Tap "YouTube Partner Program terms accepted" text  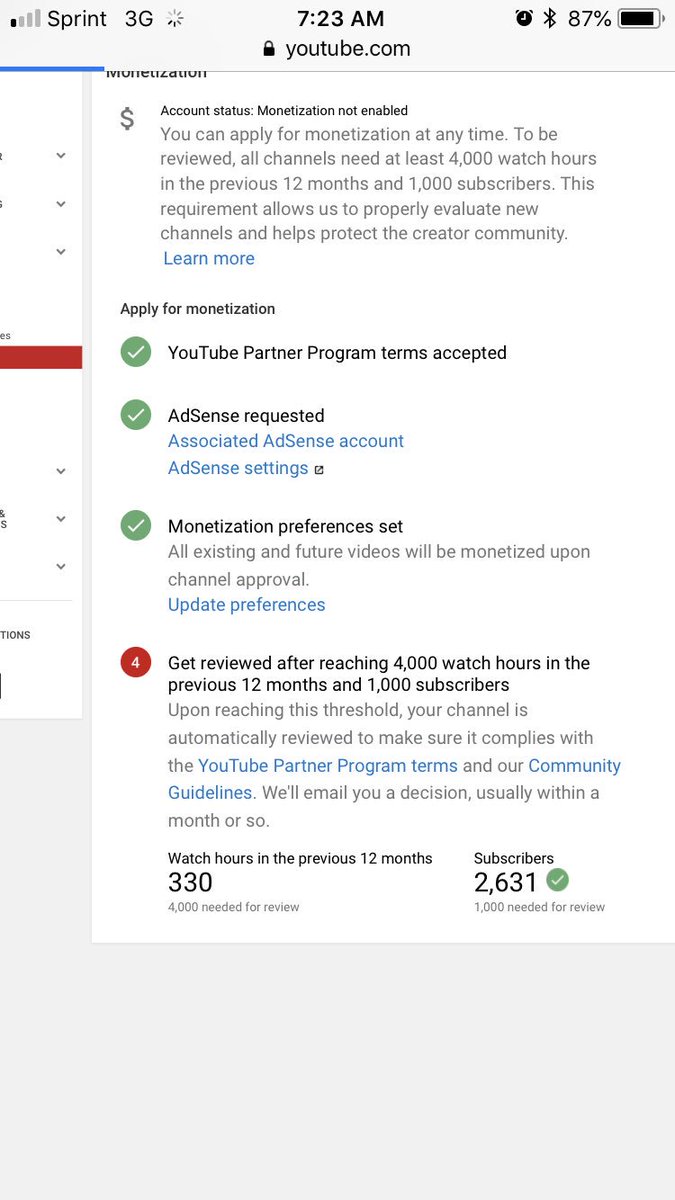pos(337,353)
